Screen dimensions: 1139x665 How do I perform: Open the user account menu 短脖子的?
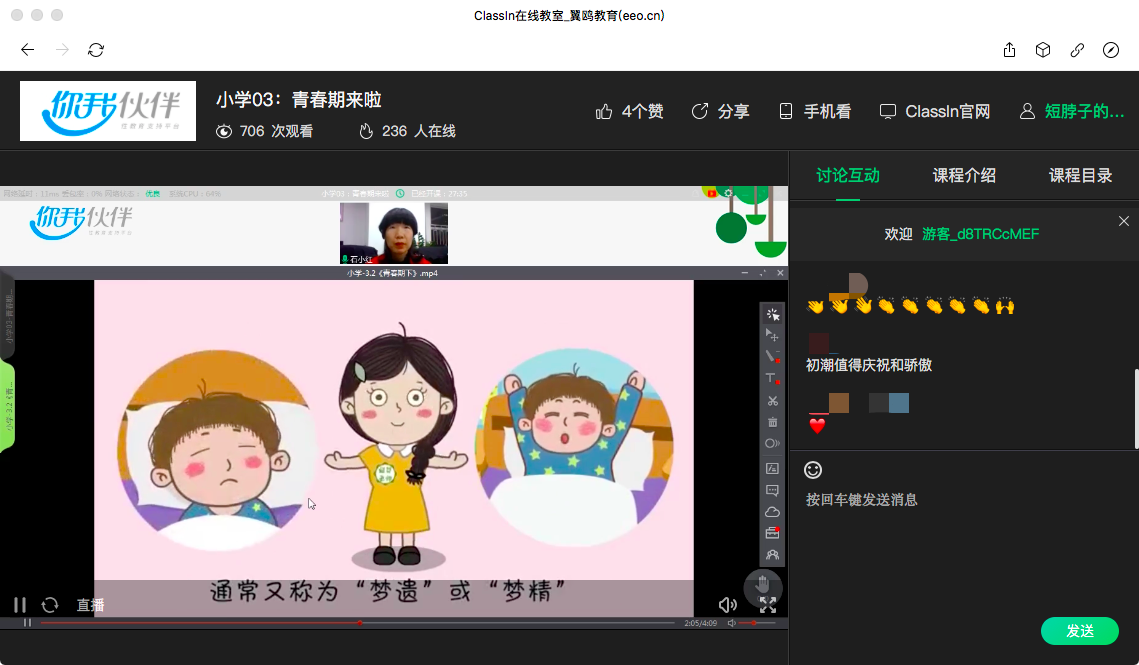[1073, 111]
